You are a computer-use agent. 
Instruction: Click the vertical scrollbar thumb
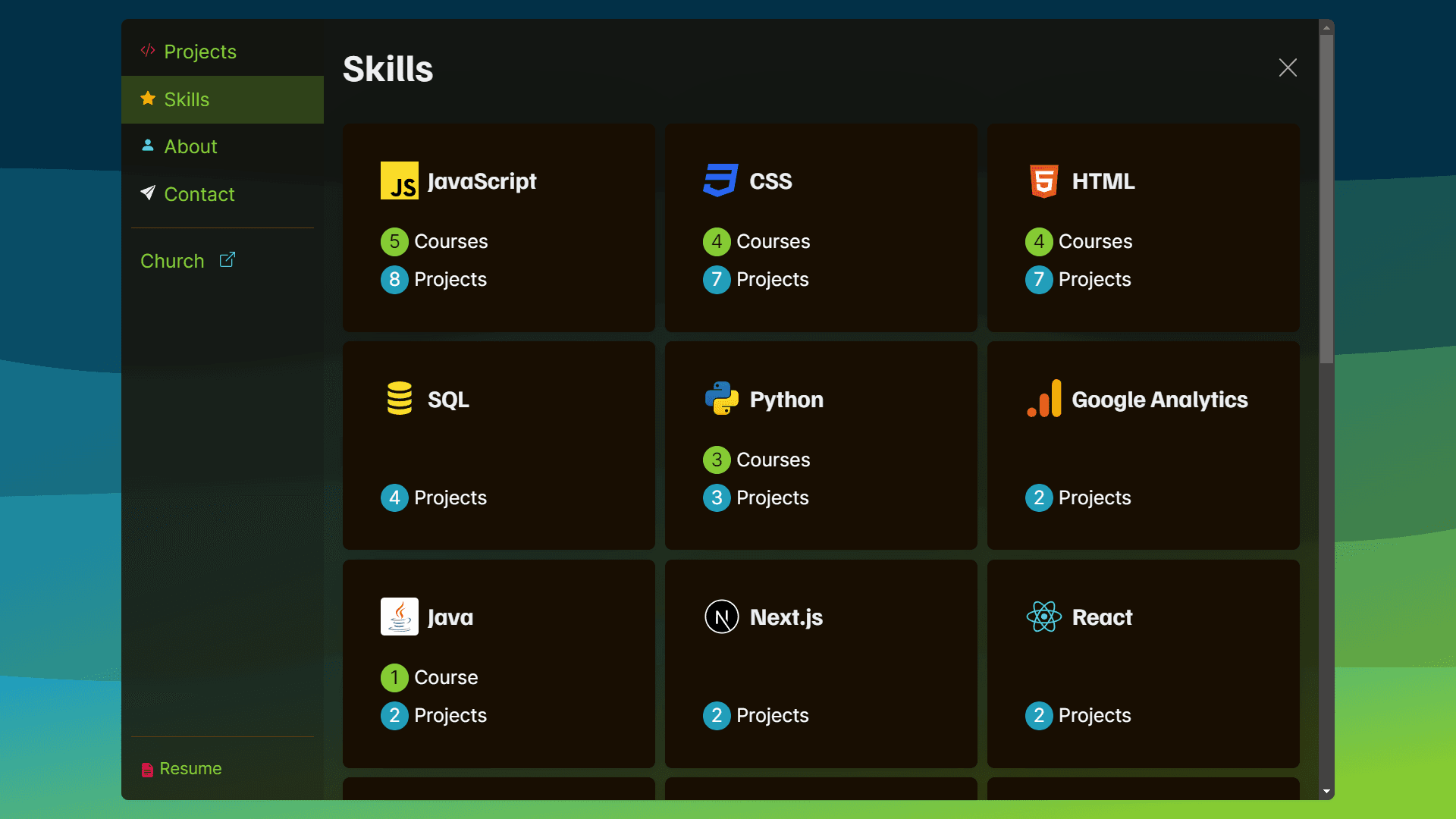[1326, 199]
